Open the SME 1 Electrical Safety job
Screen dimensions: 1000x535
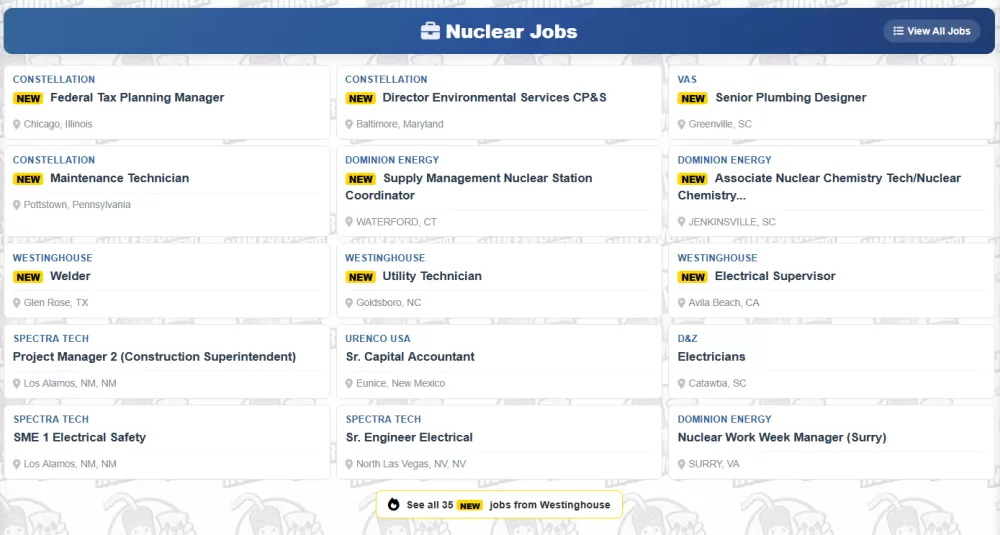[80, 437]
